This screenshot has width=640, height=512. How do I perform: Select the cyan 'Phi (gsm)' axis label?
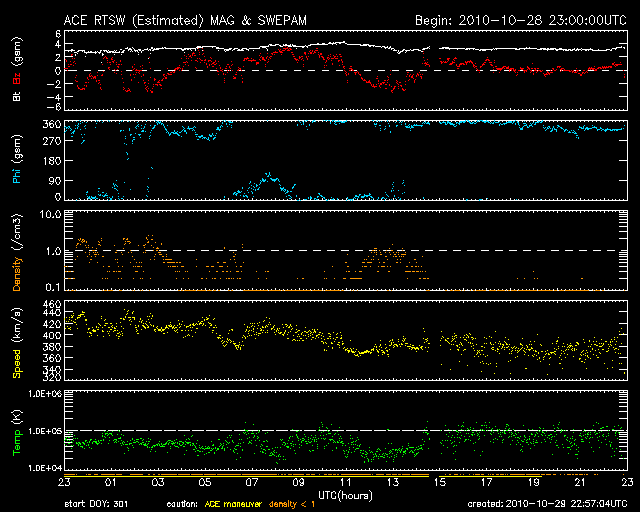pyautogui.click(x=17, y=159)
